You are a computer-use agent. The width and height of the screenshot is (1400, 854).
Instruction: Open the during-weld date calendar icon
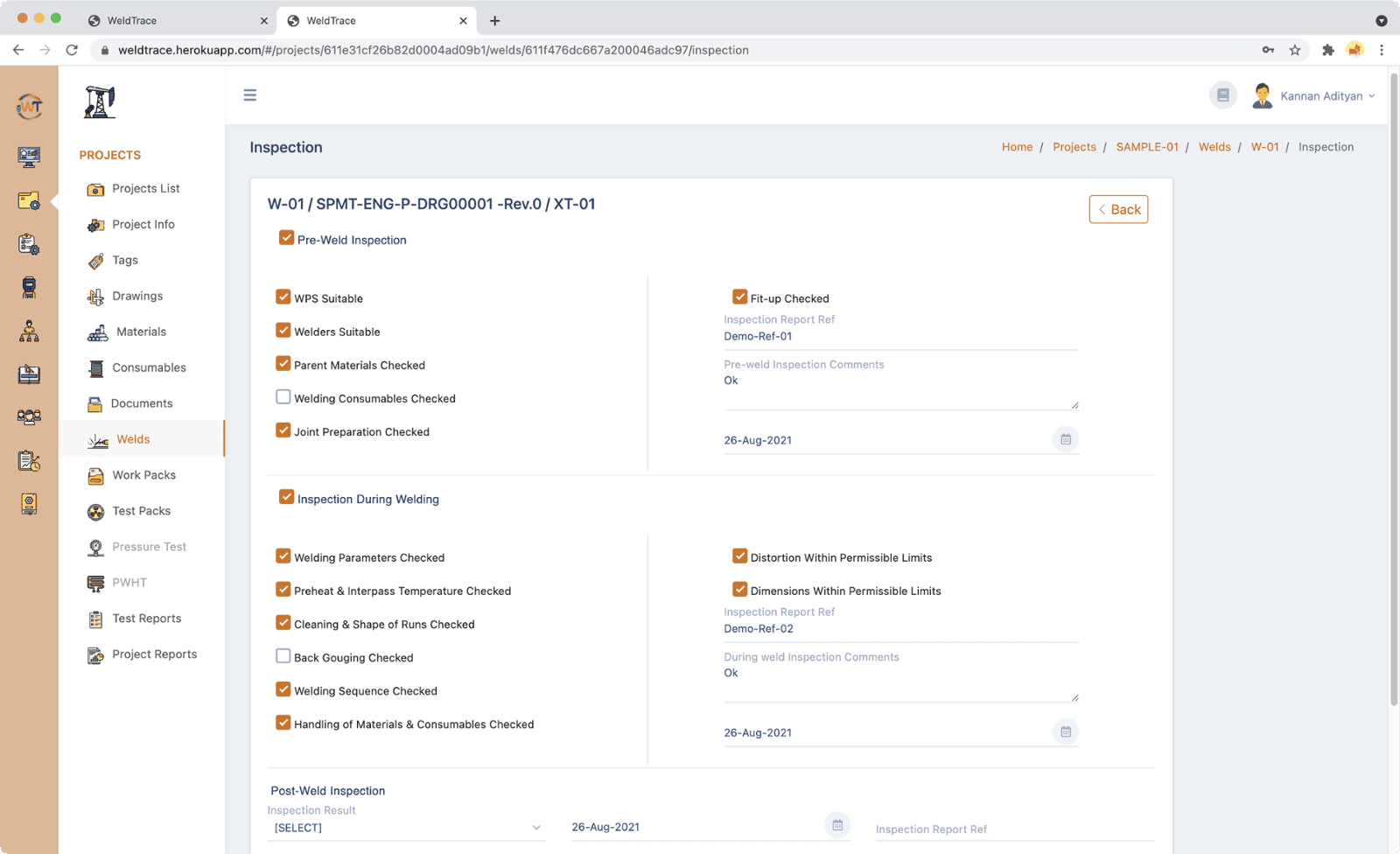(1065, 731)
